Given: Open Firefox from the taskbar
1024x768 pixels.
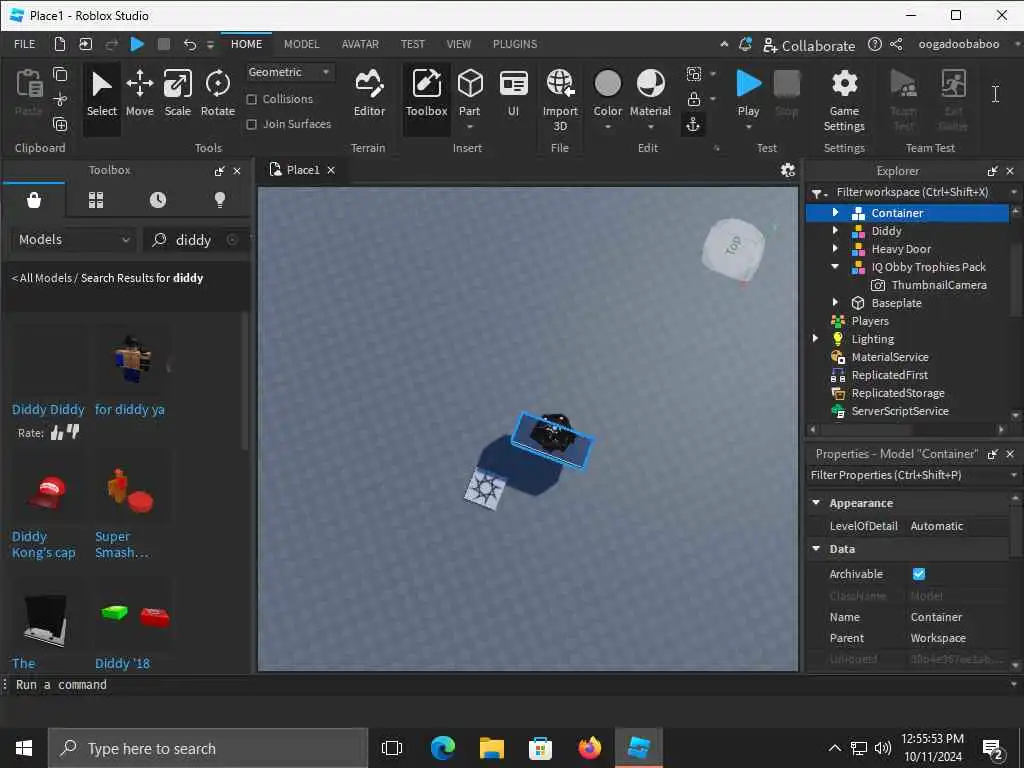Looking at the screenshot, I should [589, 748].
